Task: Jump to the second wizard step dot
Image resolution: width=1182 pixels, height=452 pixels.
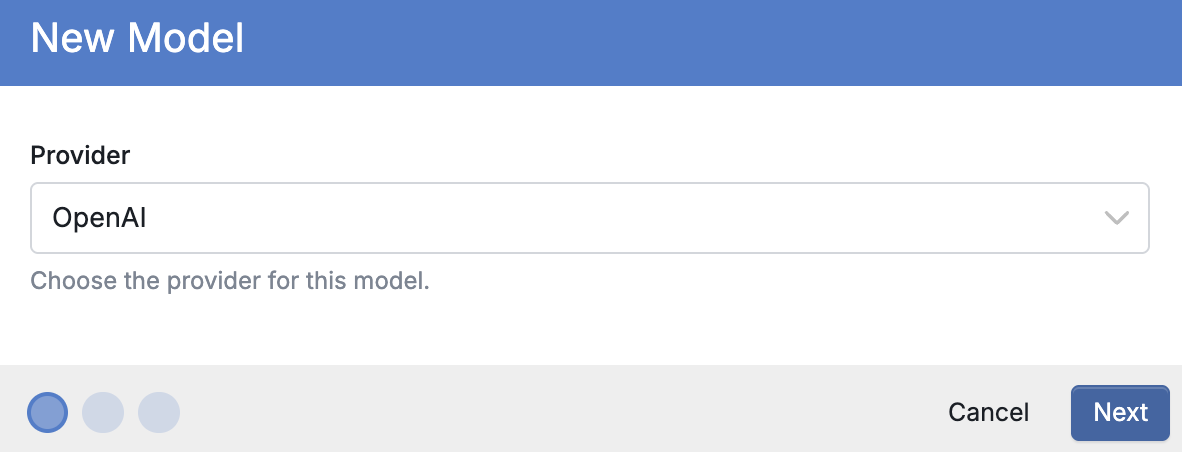Action: click(x=103, y=412)
